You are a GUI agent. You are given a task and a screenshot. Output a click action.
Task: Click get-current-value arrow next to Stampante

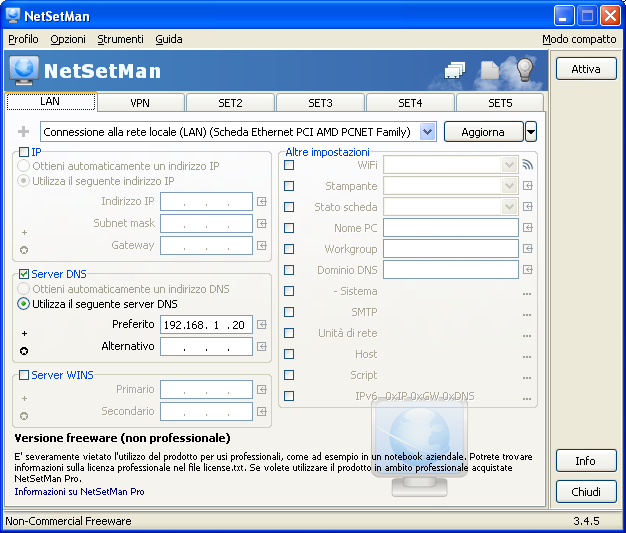[x=528, y=186]
